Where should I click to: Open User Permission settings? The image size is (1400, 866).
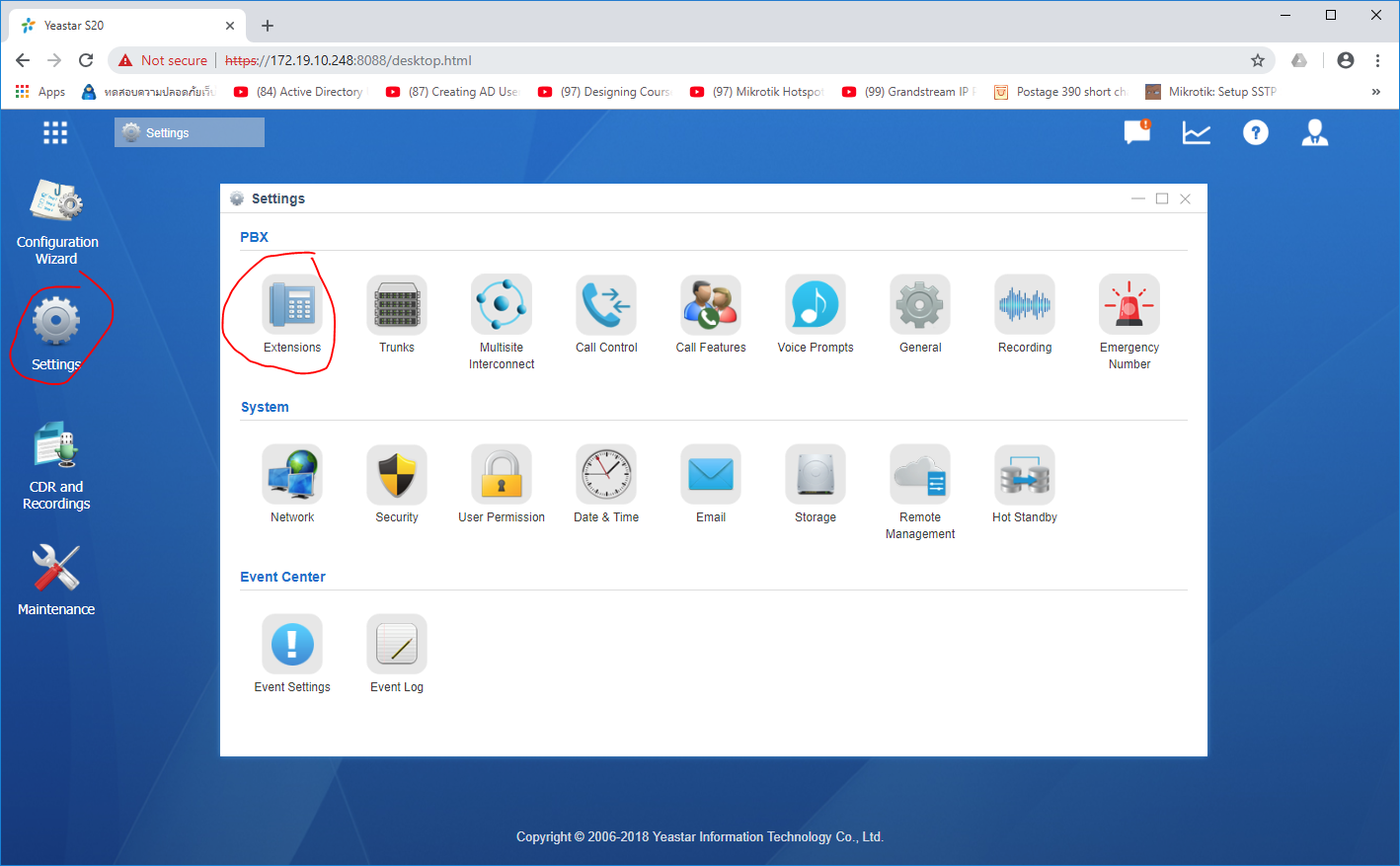[502, 484]
